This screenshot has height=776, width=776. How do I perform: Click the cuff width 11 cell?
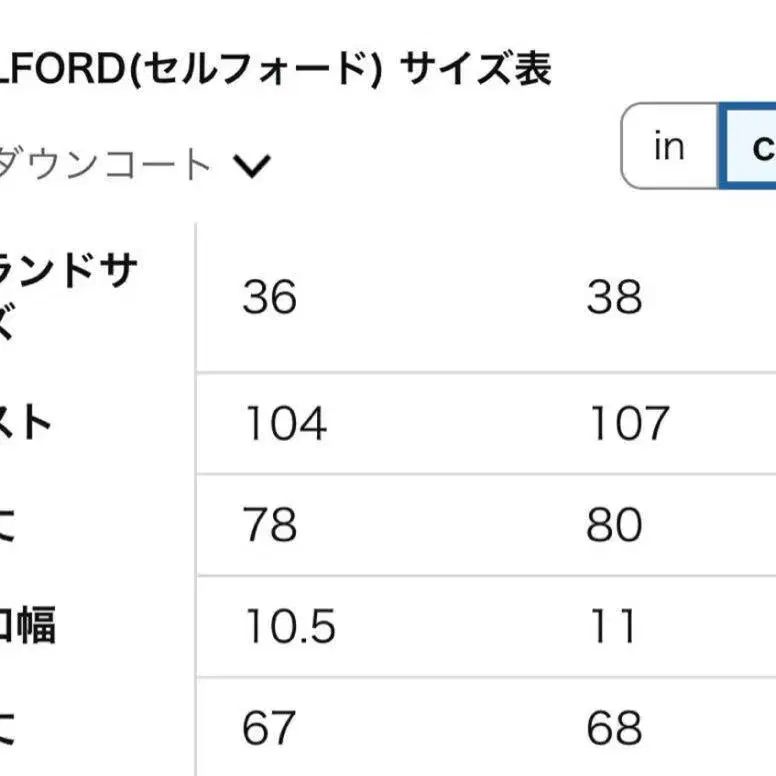(611, 627)
